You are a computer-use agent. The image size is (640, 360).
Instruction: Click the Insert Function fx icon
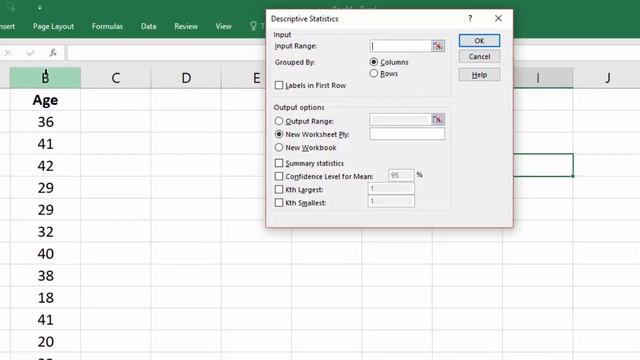point(53,53)
